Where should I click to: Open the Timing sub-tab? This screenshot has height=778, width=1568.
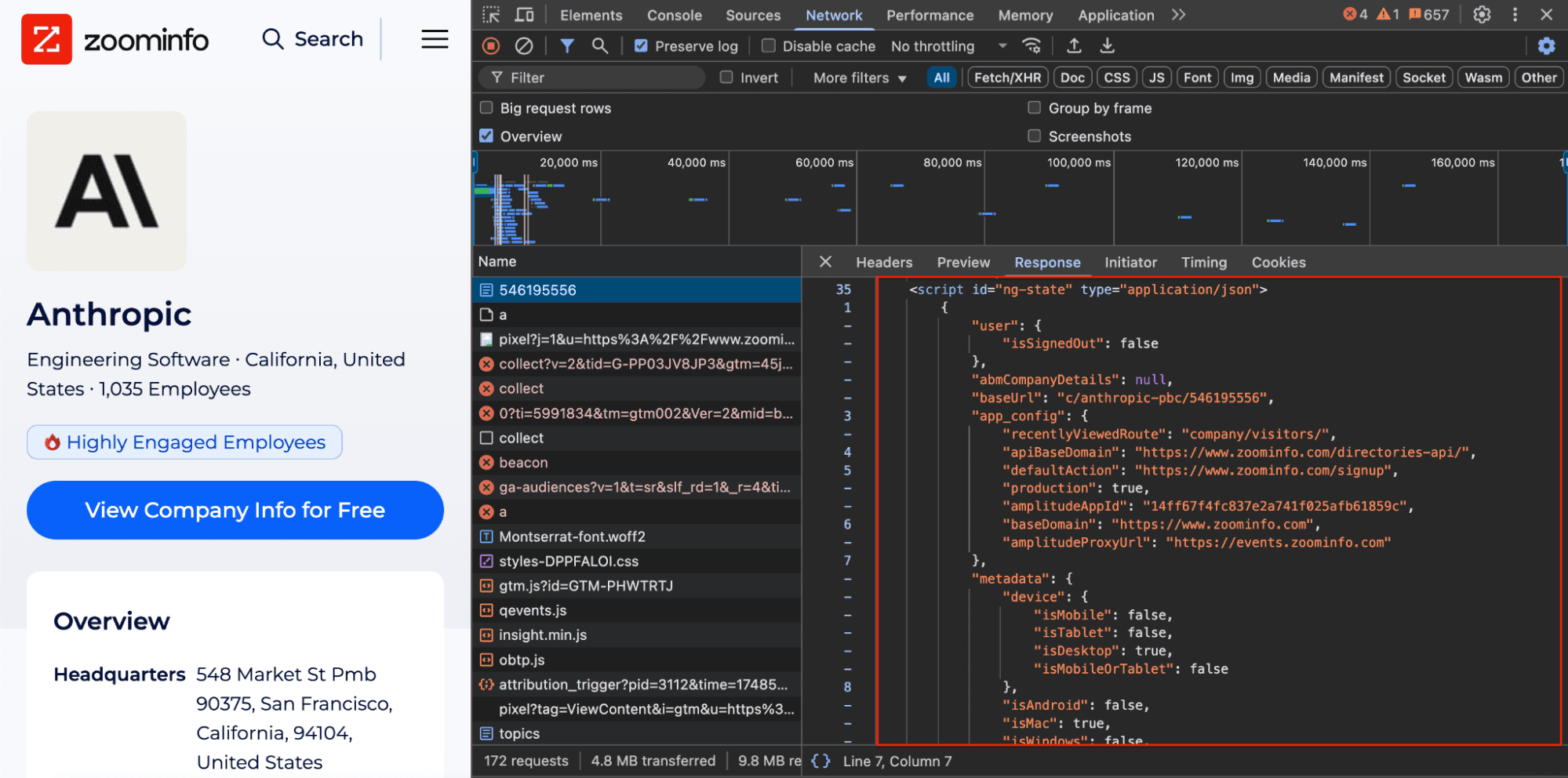pos(1204,263)
